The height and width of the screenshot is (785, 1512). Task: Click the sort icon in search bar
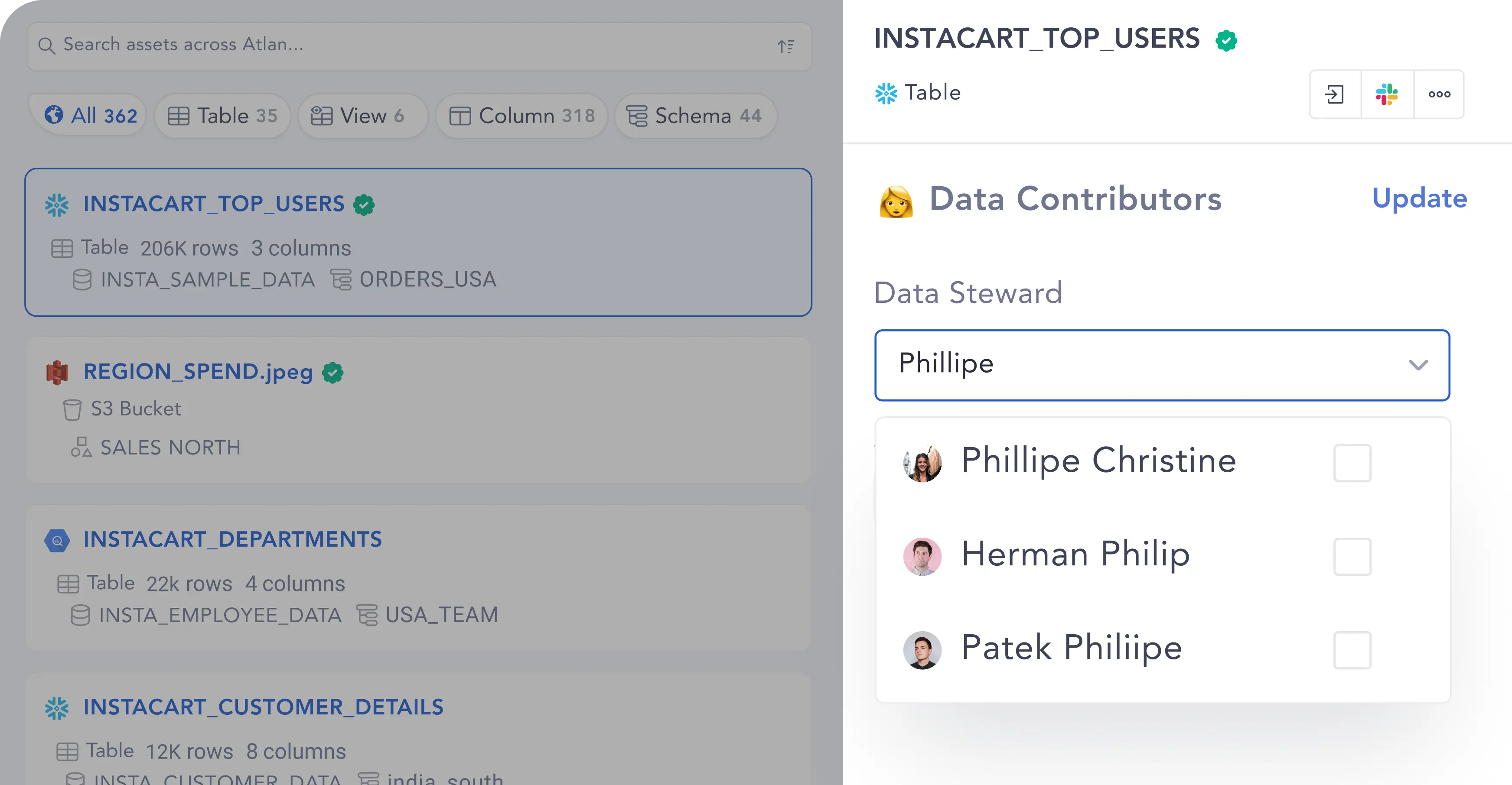tap(786, 46)
